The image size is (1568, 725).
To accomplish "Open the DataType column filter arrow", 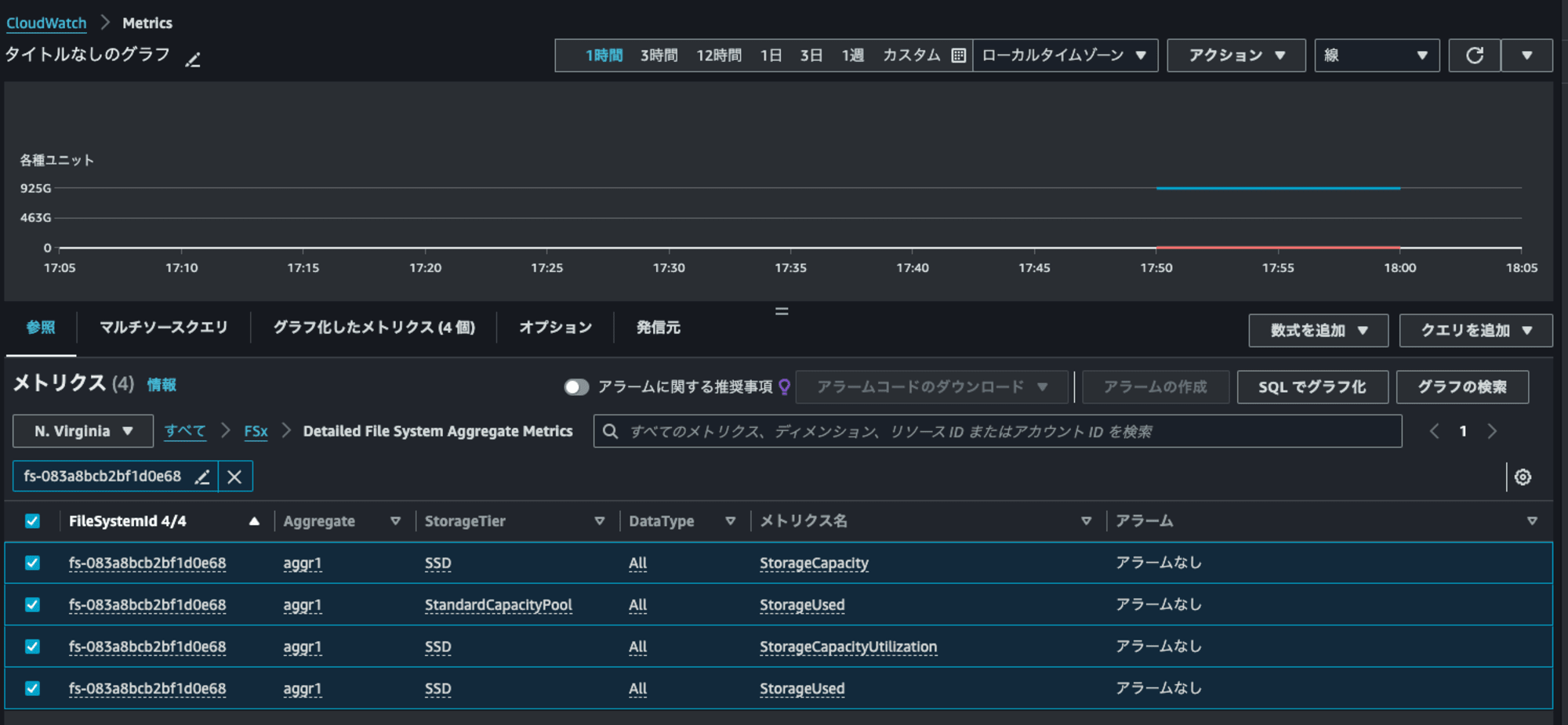I will point(730,521).
